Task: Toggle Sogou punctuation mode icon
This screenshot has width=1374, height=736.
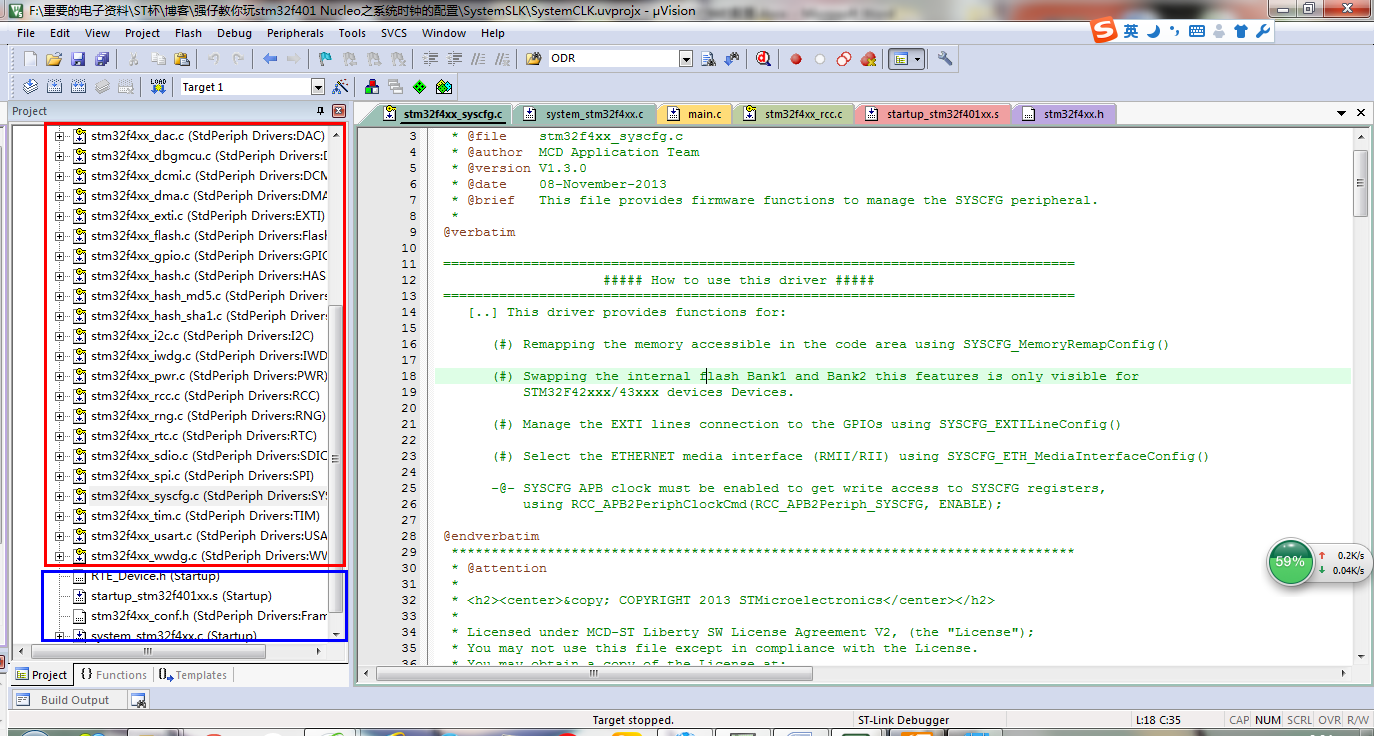Action: click(x=1175, y=31)
